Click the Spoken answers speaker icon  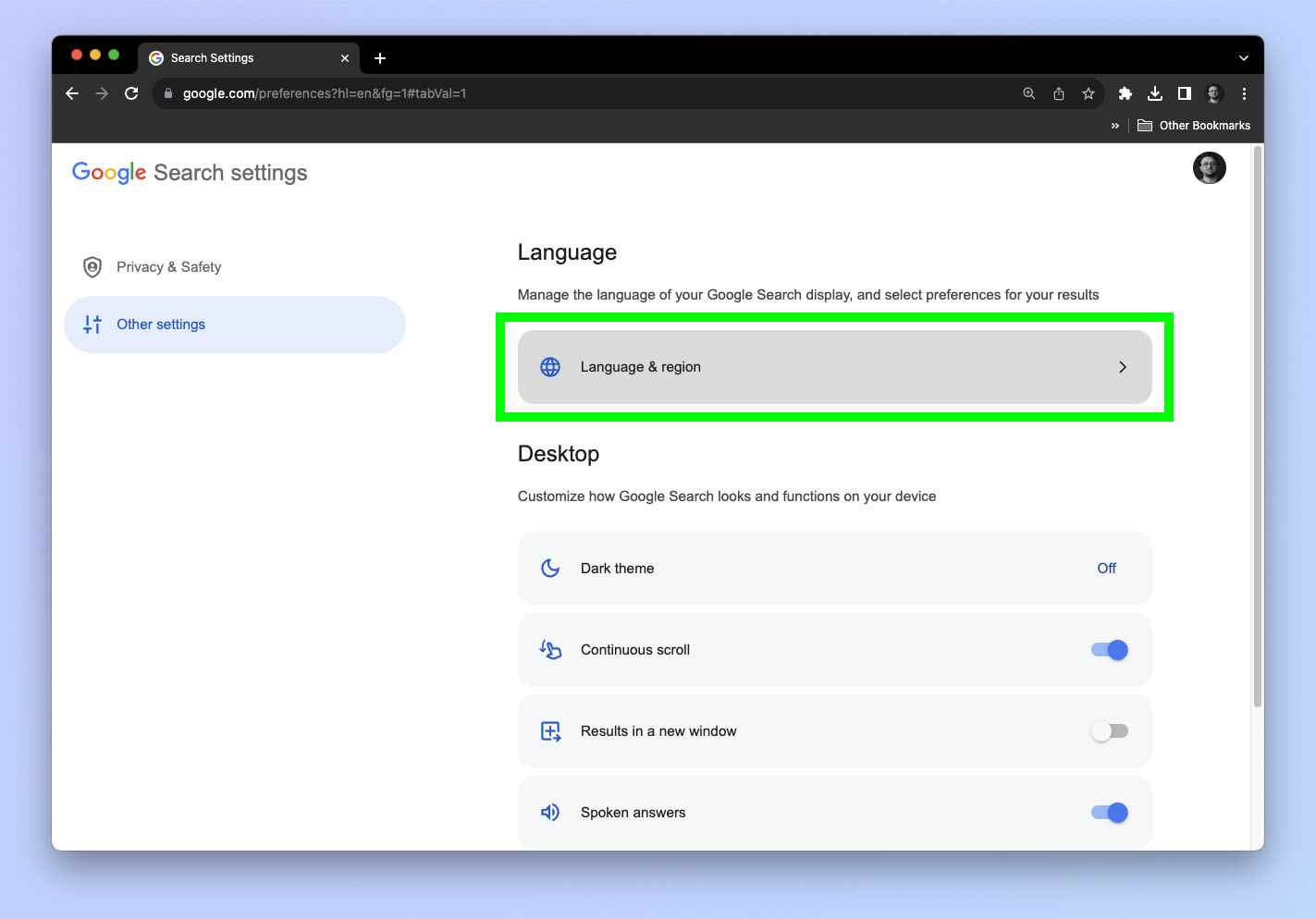tap(550, 813)
